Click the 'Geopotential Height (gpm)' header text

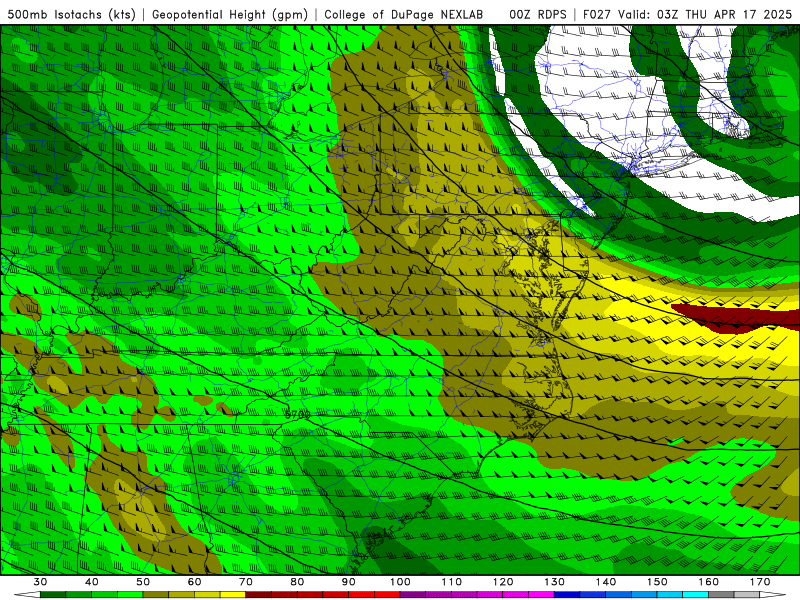(x=230, y=14)
